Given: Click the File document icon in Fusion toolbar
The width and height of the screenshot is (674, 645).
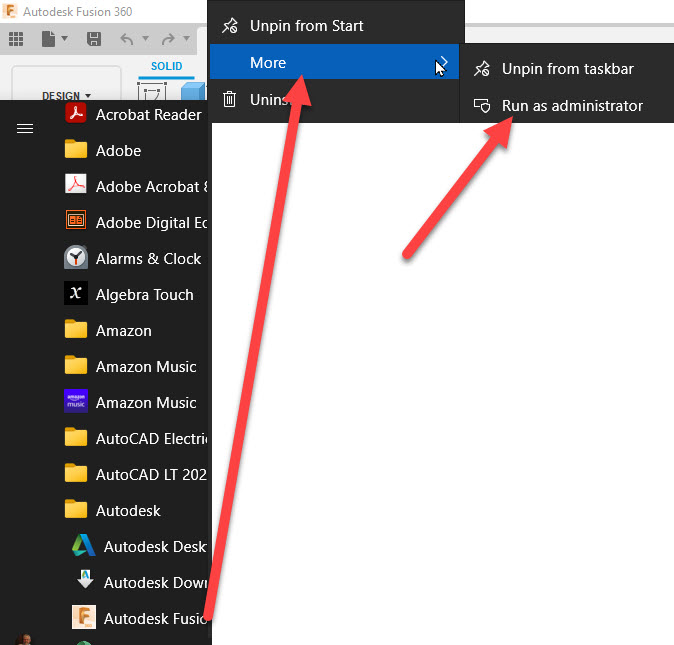Looking at the screenshot, I should point(48,39).
